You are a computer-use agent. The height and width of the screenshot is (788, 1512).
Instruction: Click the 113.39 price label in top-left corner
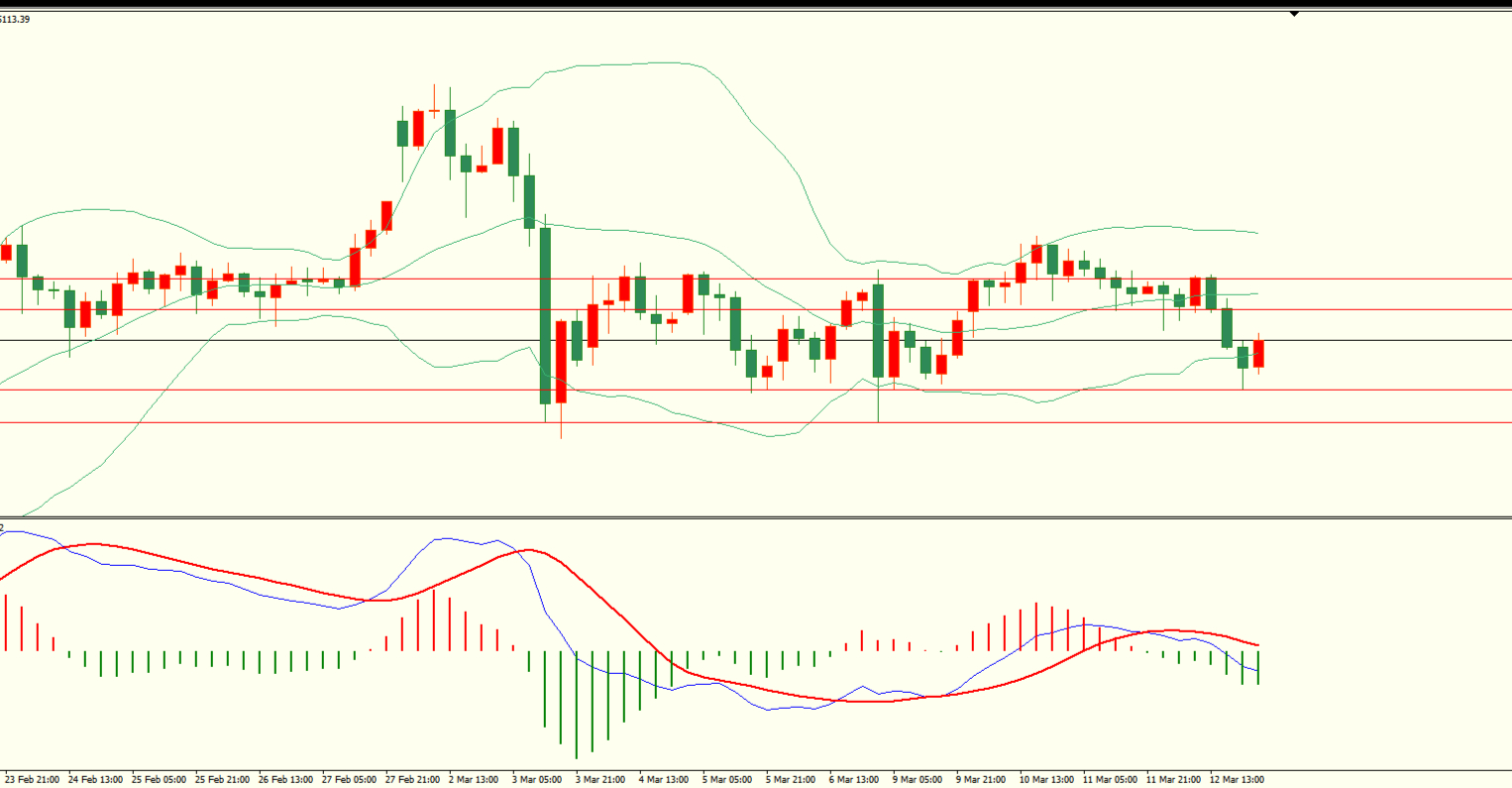coord(16,19)
